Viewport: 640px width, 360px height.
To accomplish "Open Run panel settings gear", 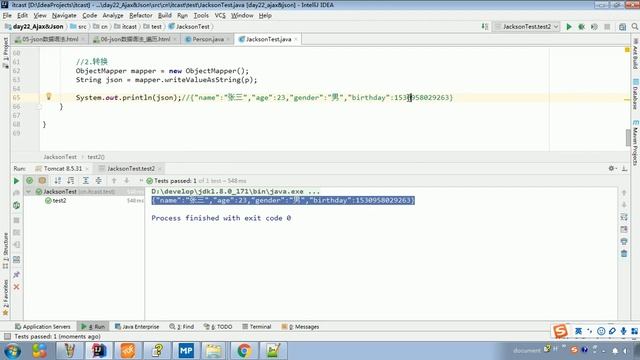I will point(611,168).
